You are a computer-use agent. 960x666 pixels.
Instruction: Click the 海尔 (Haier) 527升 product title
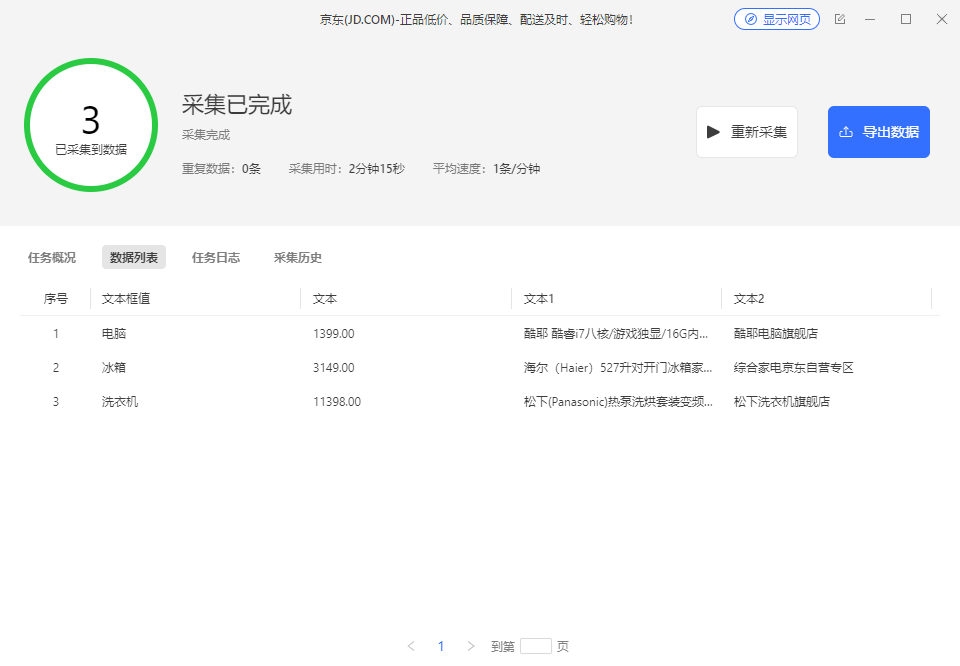[618, 368]
